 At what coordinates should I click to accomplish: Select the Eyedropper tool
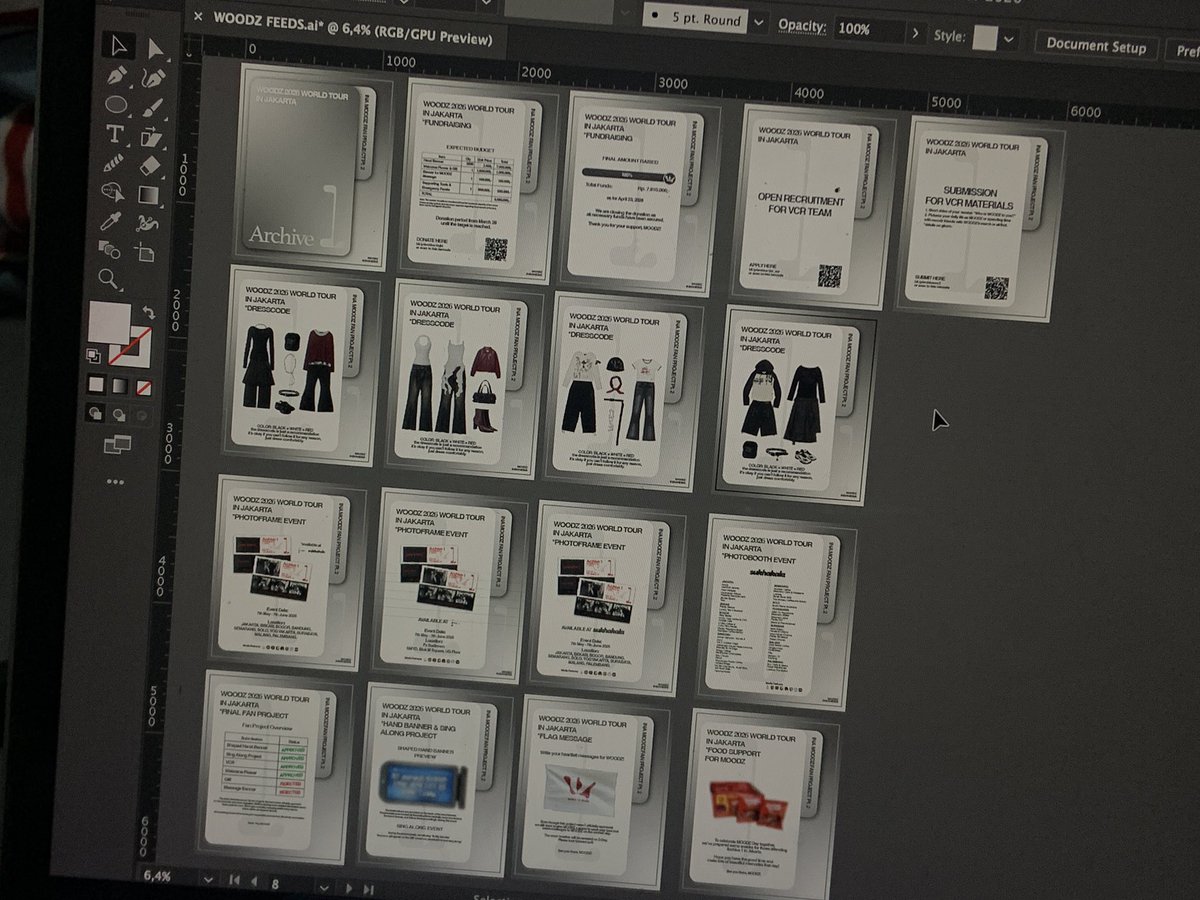[112, 220]
